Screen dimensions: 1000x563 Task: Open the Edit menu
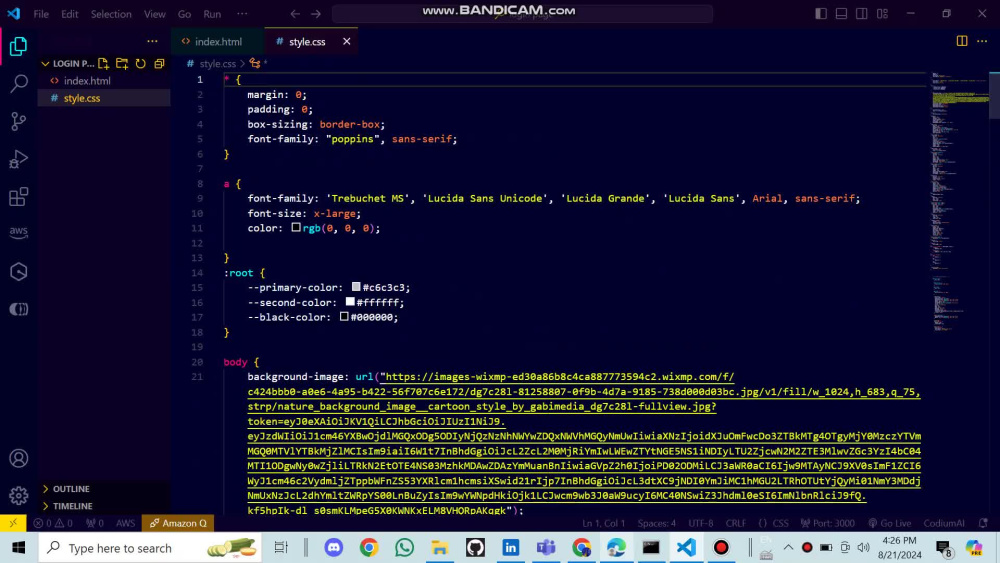coord(70,14)
